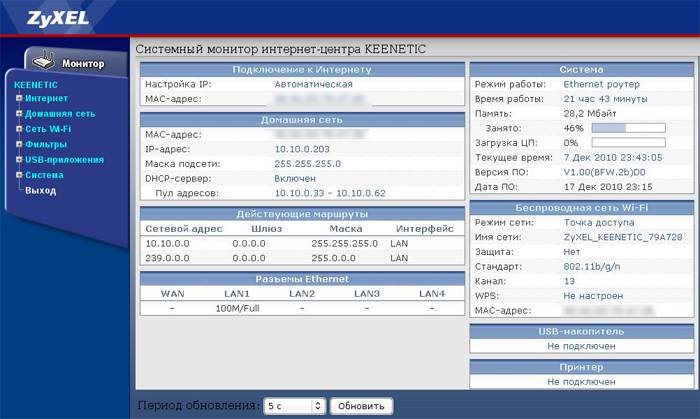This screenshot has width=700, height=419.
Task: Click the IP address 10.10.0.203
Action: pyautogui.click(x=302, y=149)
